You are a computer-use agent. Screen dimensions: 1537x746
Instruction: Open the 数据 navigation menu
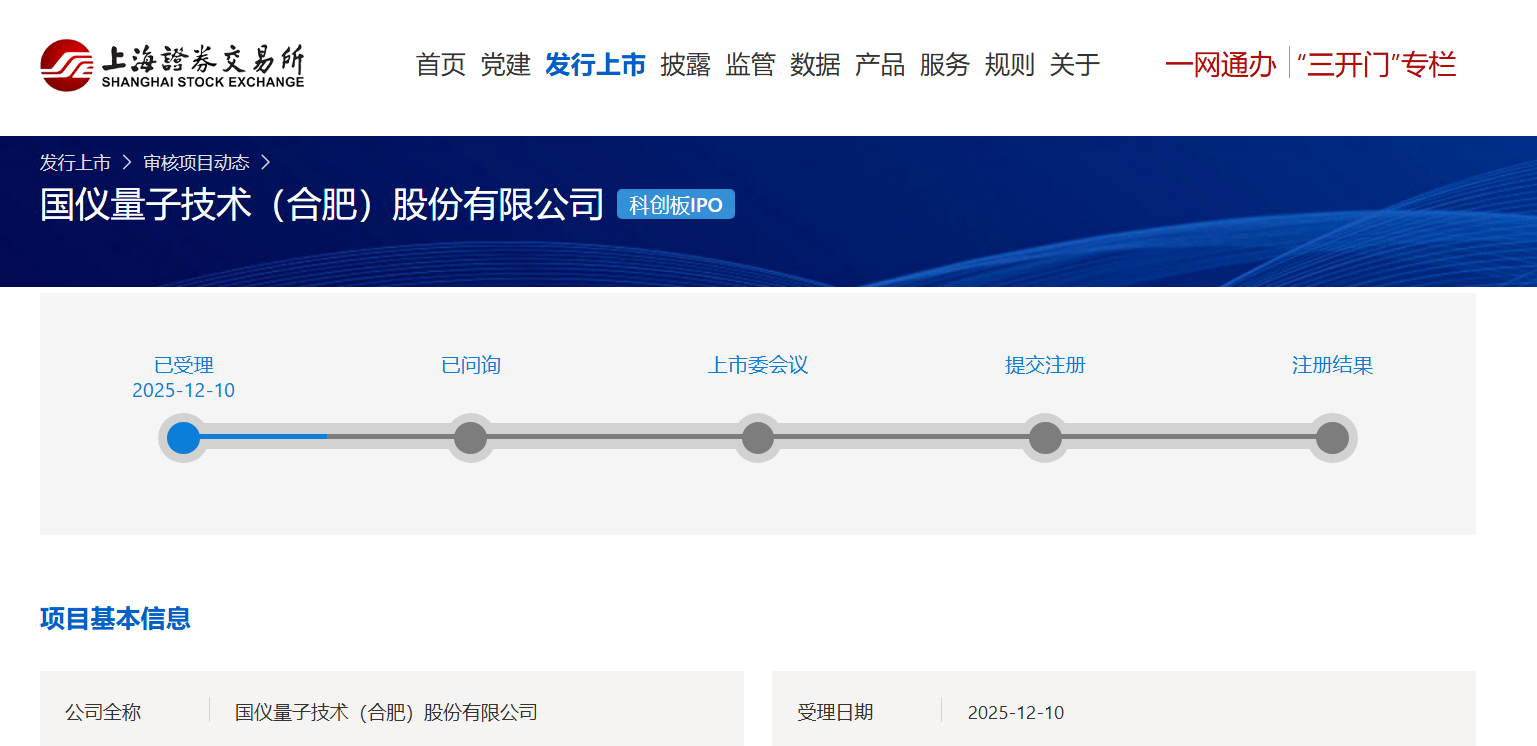815,65
